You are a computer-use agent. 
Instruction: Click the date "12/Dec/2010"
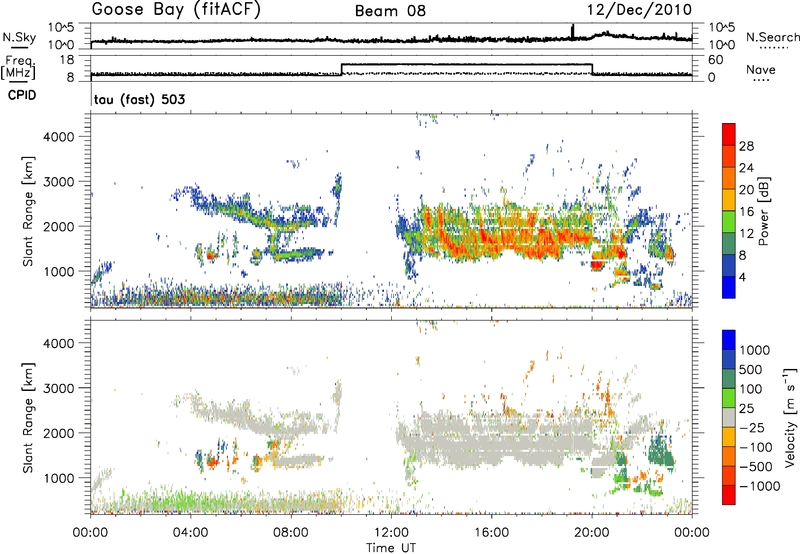point(639,10)
